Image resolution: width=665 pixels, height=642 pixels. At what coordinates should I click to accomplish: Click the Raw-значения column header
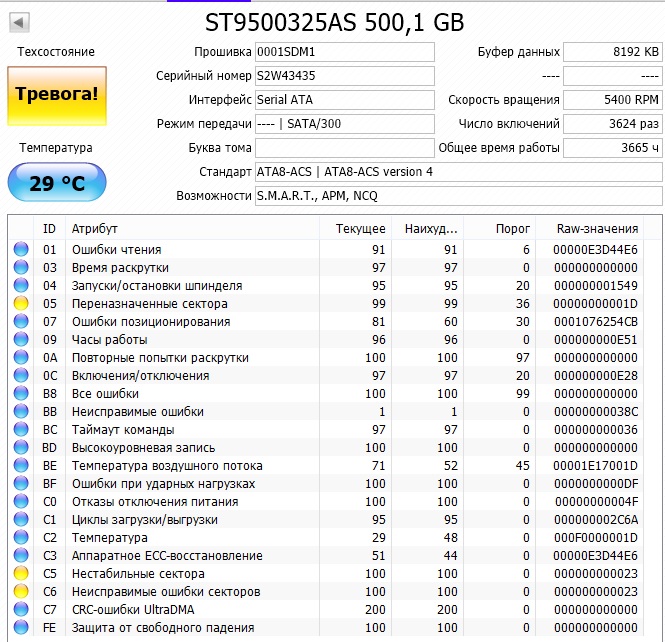[590, 229]
